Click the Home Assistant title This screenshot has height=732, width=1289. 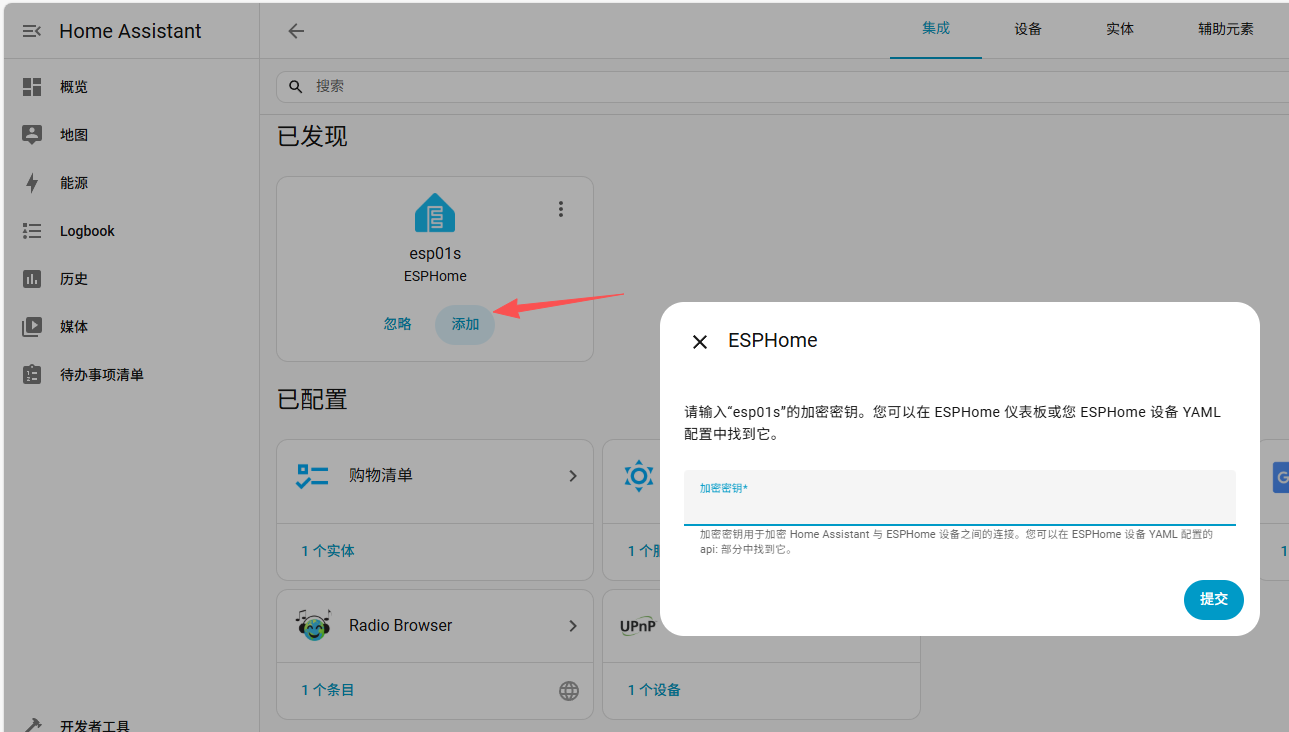pyautogui.click(x=130, y=31)
